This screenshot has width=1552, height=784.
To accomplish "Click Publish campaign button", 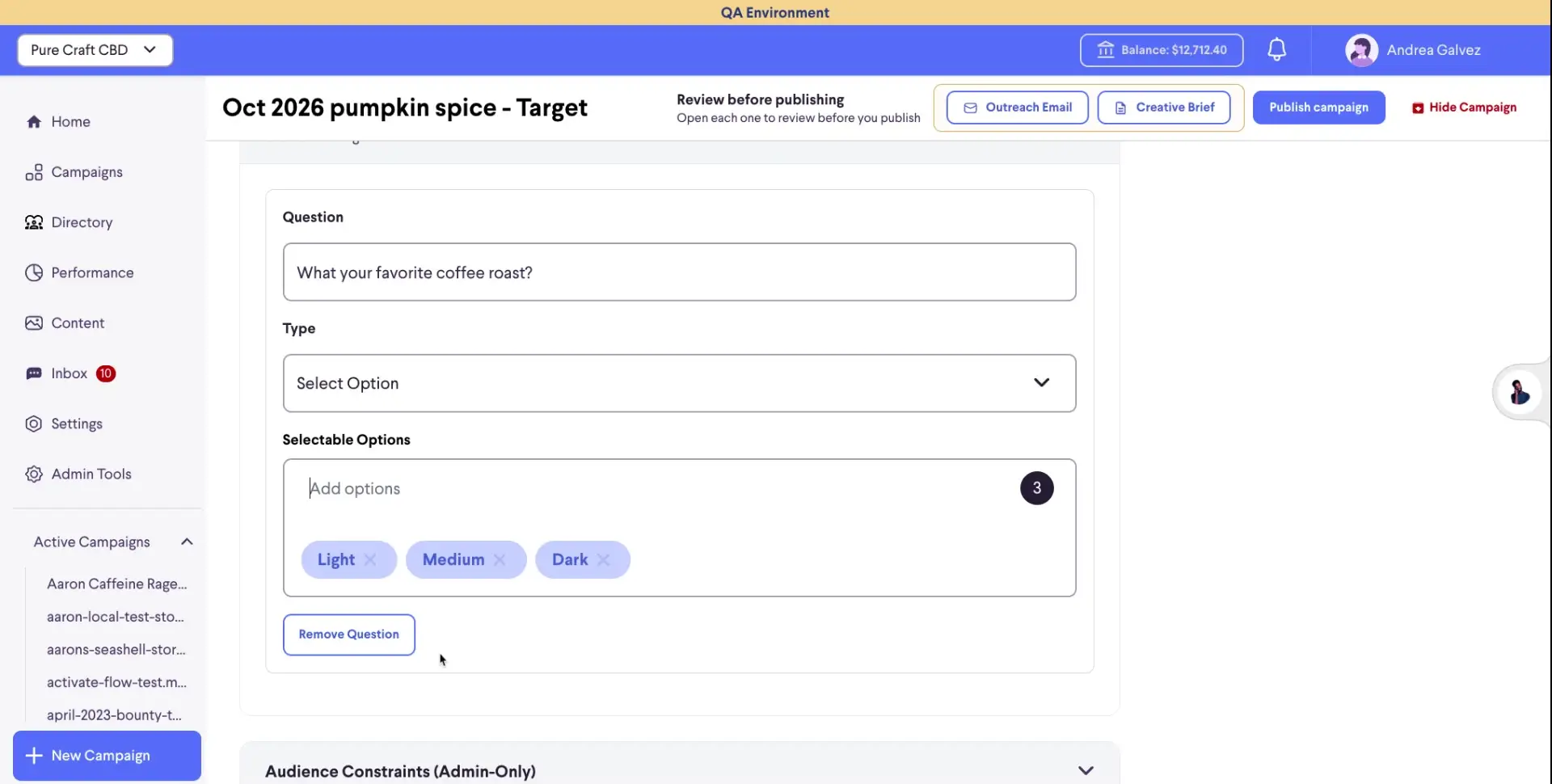I will [1318, 107].
